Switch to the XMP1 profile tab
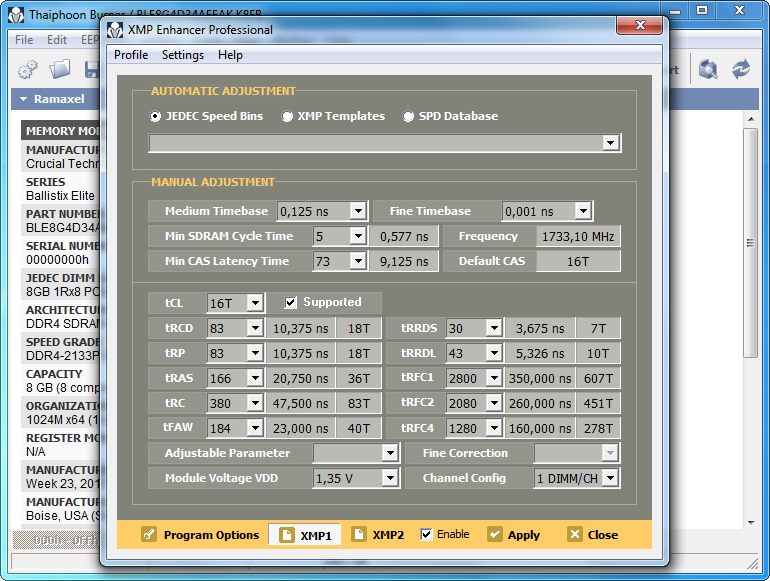The width and height of the screenshot is (770, 581). tap(305, 534)
